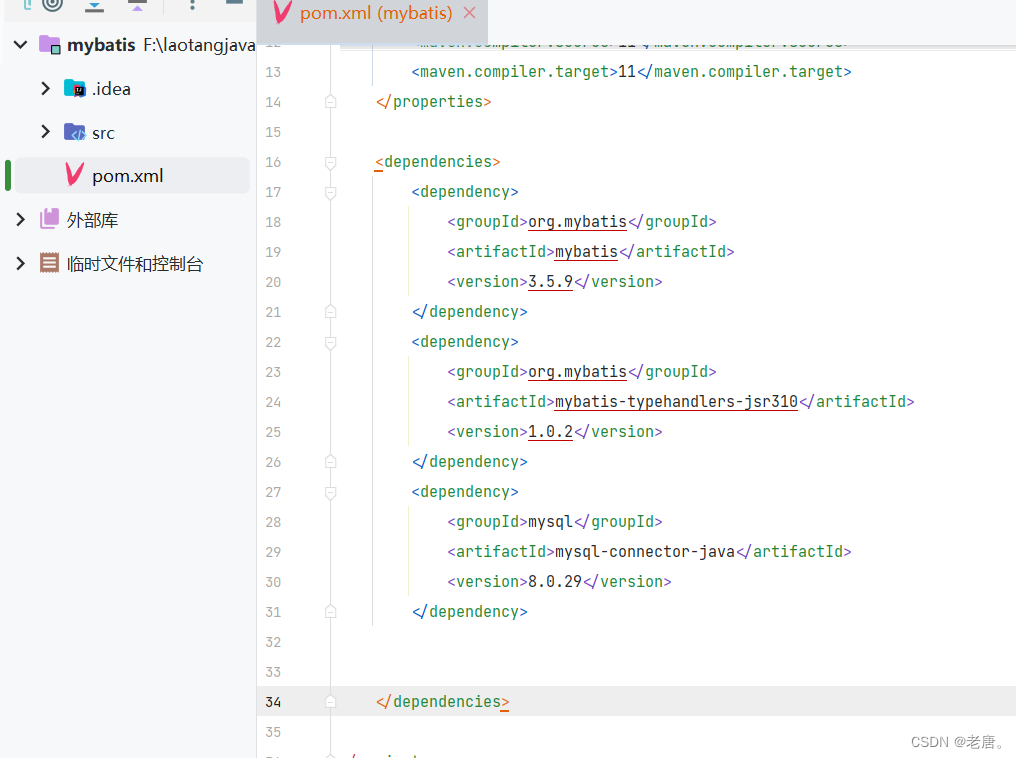Screen dimensions: 1016x758
Task: Click the .idea folder icon
Action: [75, 88]
